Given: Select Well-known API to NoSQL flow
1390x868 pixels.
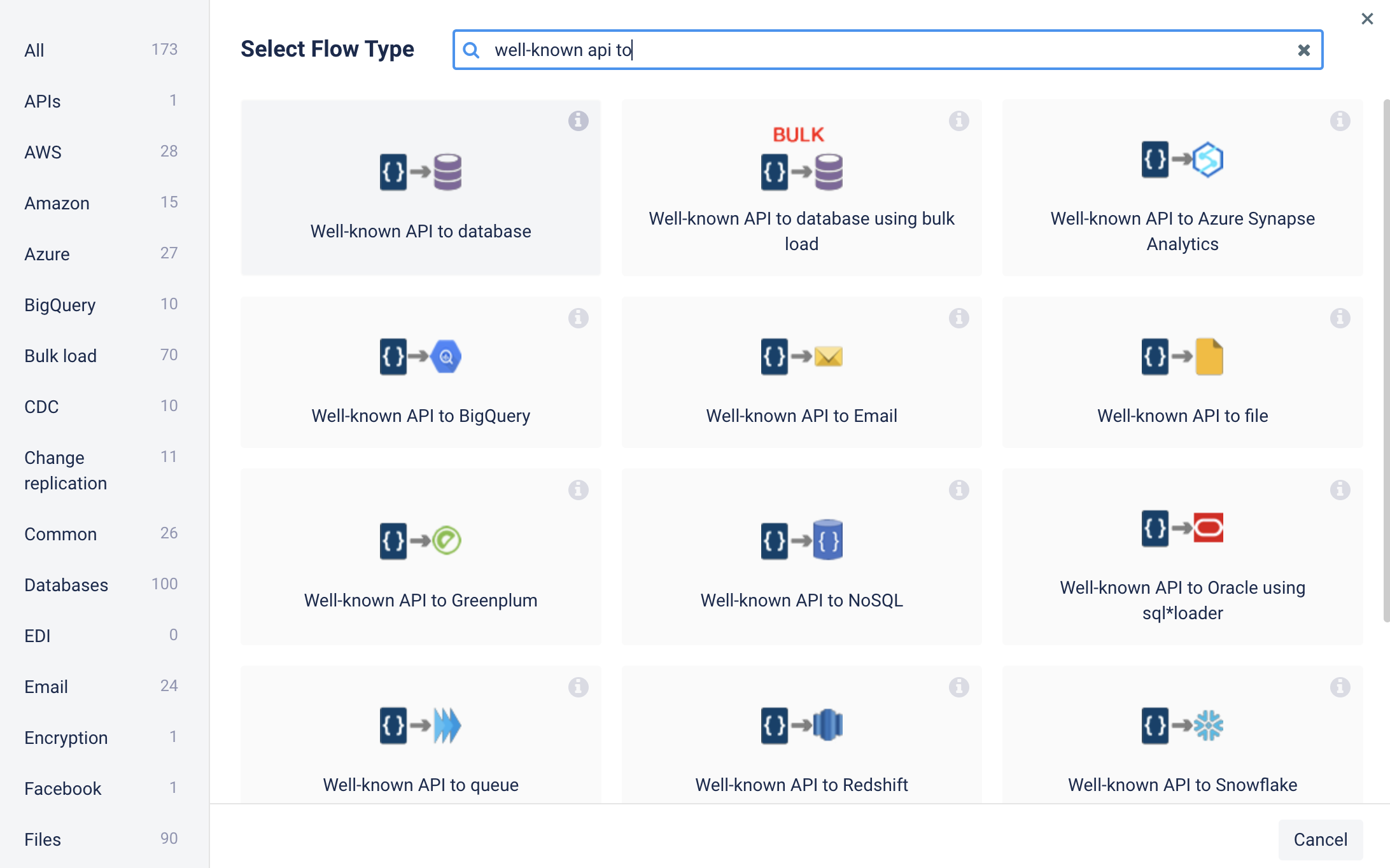Looking at the screenshot, I should click(x=801, y=557).
